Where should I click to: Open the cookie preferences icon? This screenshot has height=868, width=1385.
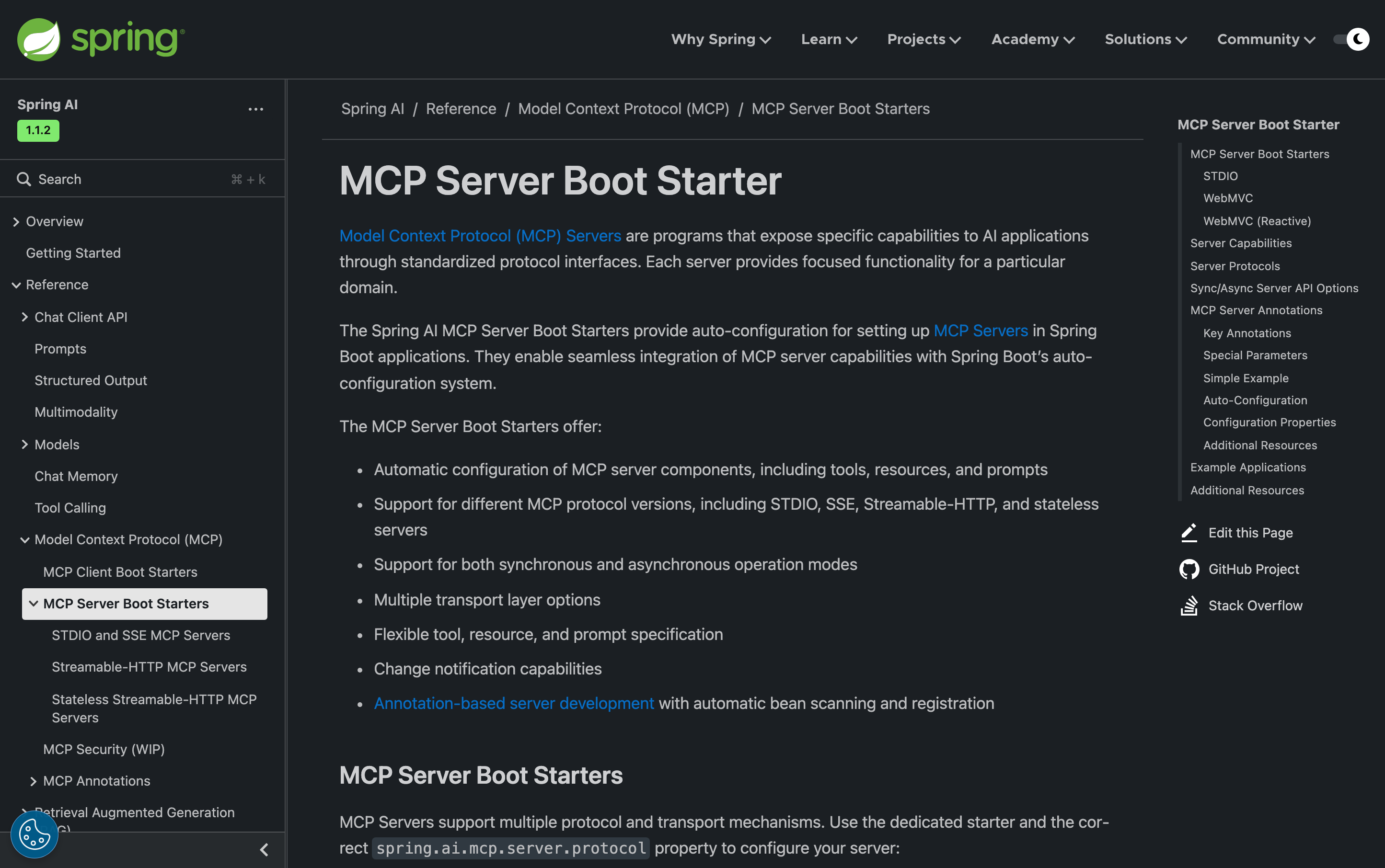tap(35, 834)
